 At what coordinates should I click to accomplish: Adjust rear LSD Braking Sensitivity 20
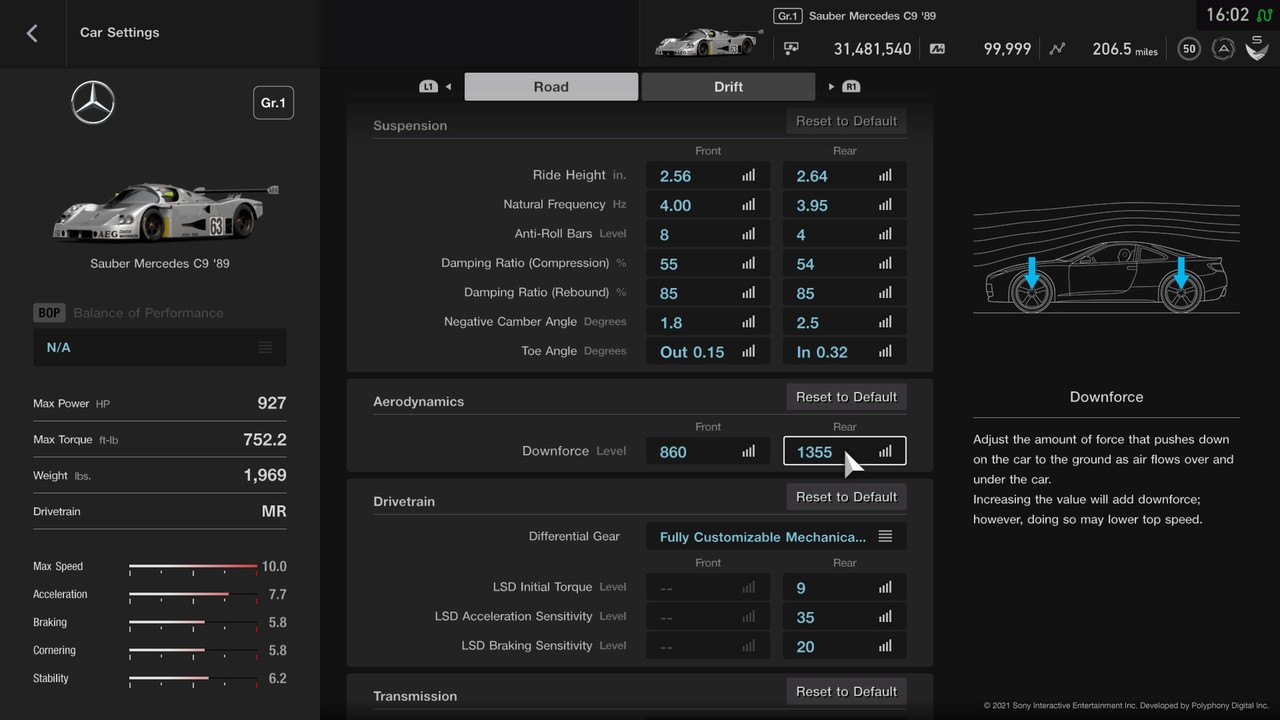point(845,646)
